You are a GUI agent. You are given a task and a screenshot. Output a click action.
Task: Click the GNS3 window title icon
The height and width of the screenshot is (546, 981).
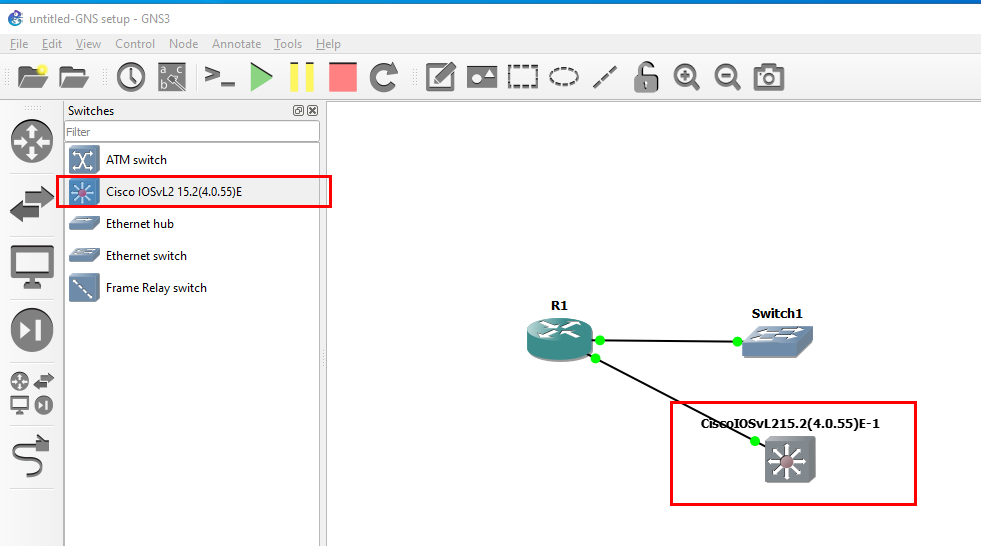pyautogui.click(x=16, y=18)
